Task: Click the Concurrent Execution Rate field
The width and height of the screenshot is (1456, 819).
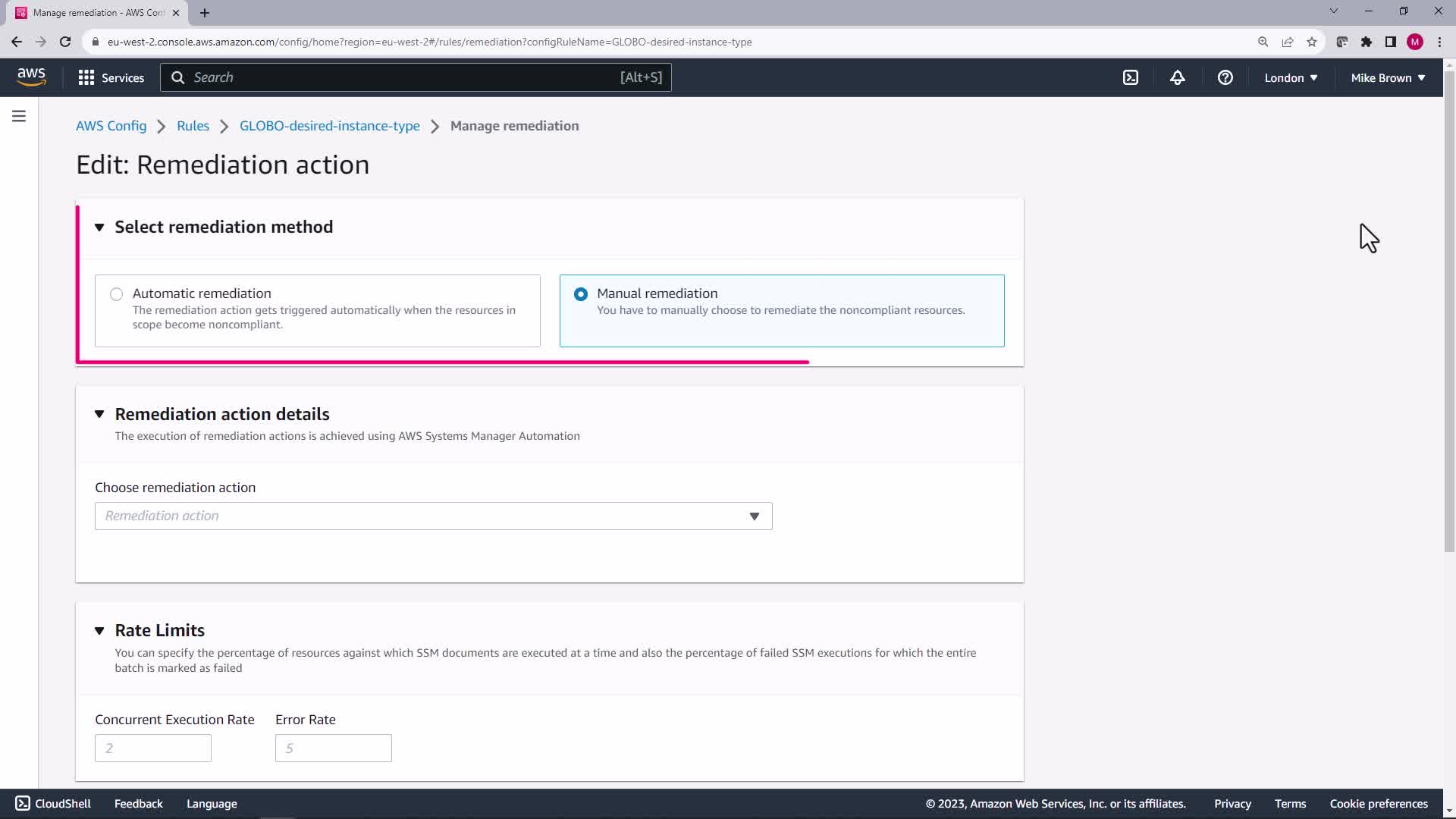Action: tap(152, 748)
